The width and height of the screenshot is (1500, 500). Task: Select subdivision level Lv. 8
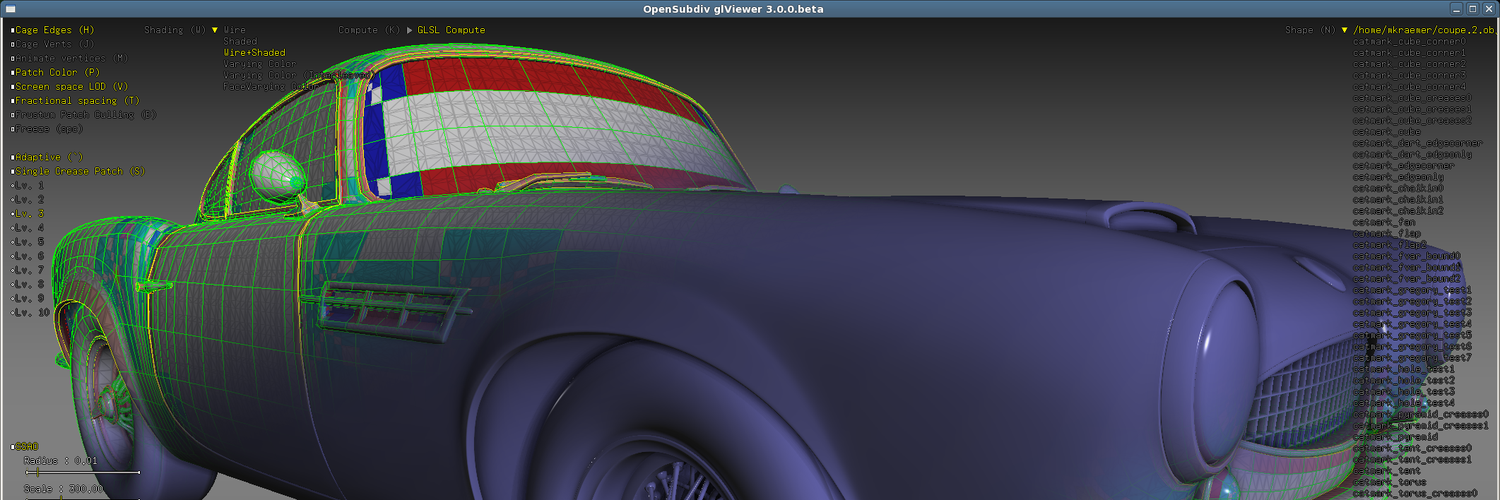(x=29, y=283)
